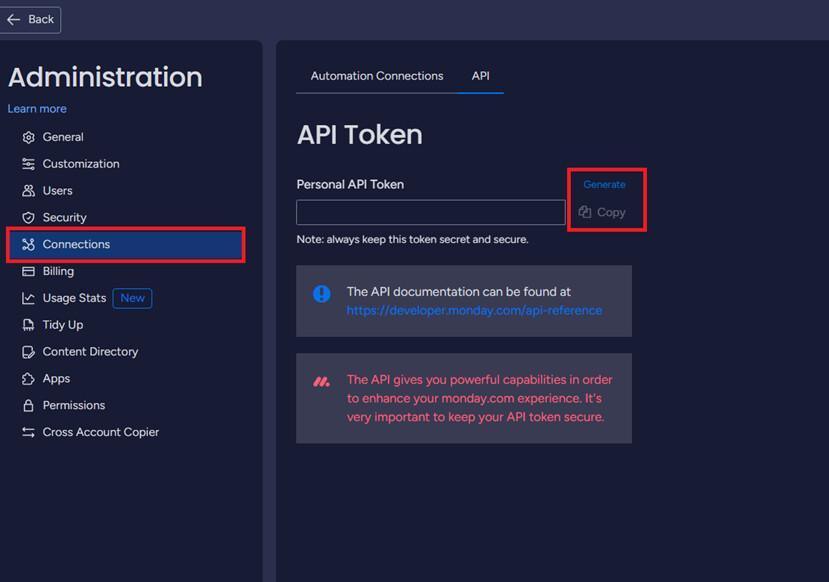Click inside the Personal API Token field
Image resolution: width=829 pixels, height=582 pixels.
tap(431, 213)
